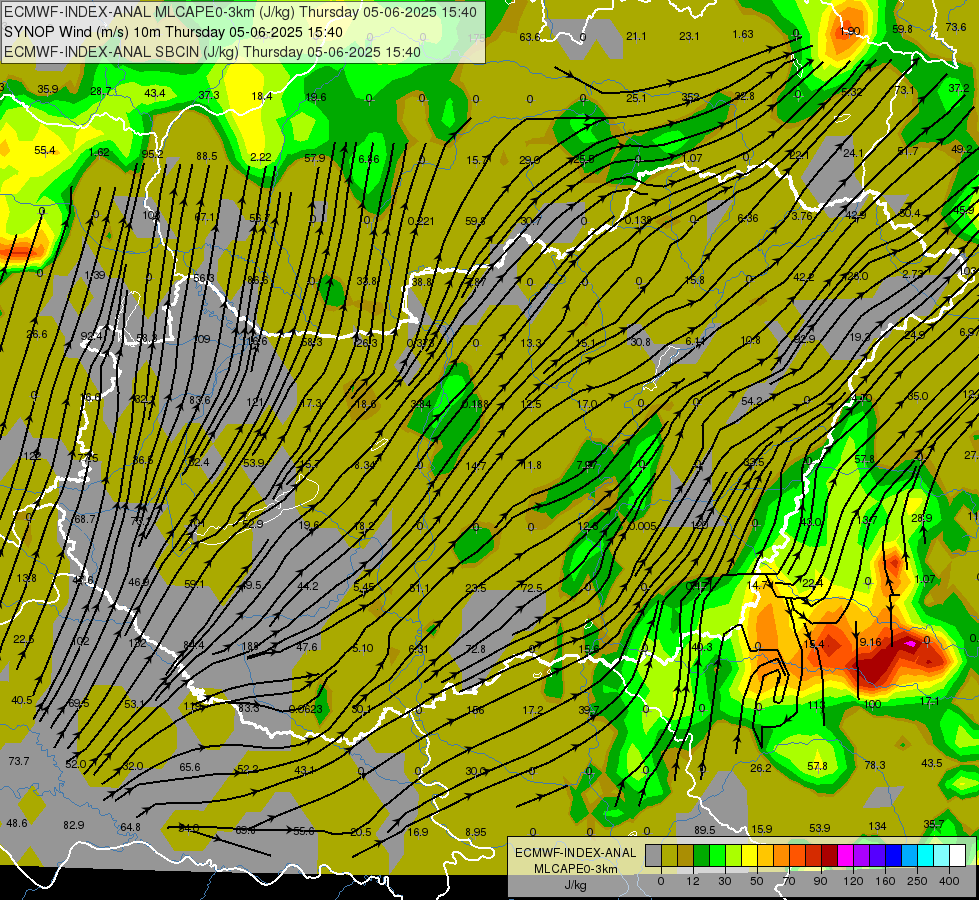This screenshot has width=979, height=900.
Task: Click the dark green legend swatch
Action: 701,856
